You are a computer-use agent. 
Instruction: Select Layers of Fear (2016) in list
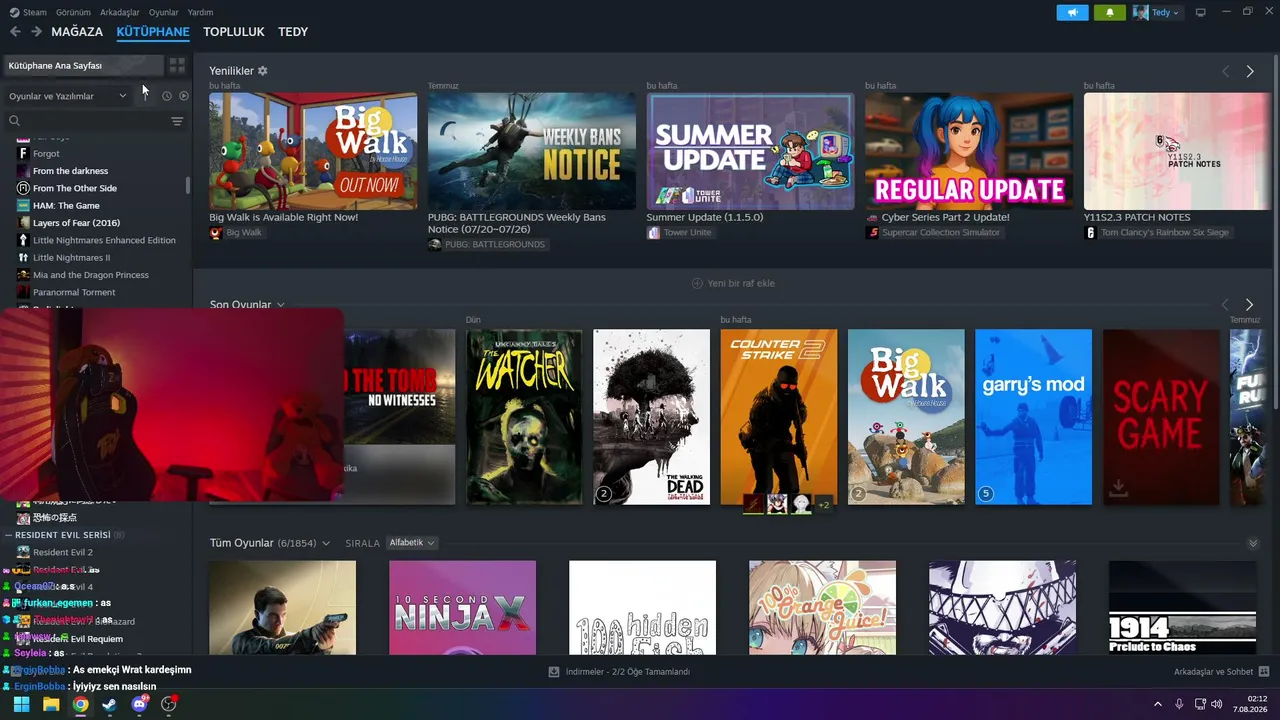[76, 223]
